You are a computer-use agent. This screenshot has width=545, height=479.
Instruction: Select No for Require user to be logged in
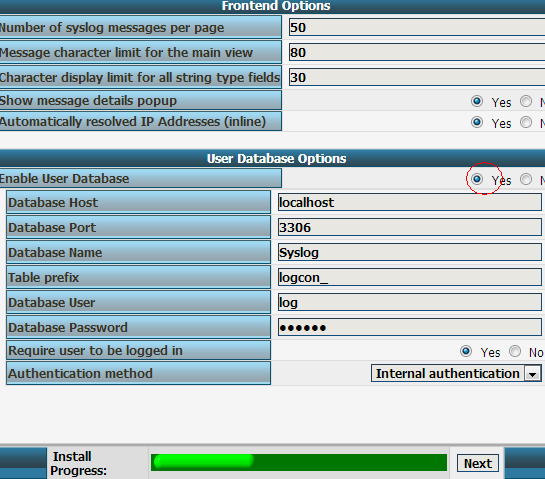[x=515, y=351]
